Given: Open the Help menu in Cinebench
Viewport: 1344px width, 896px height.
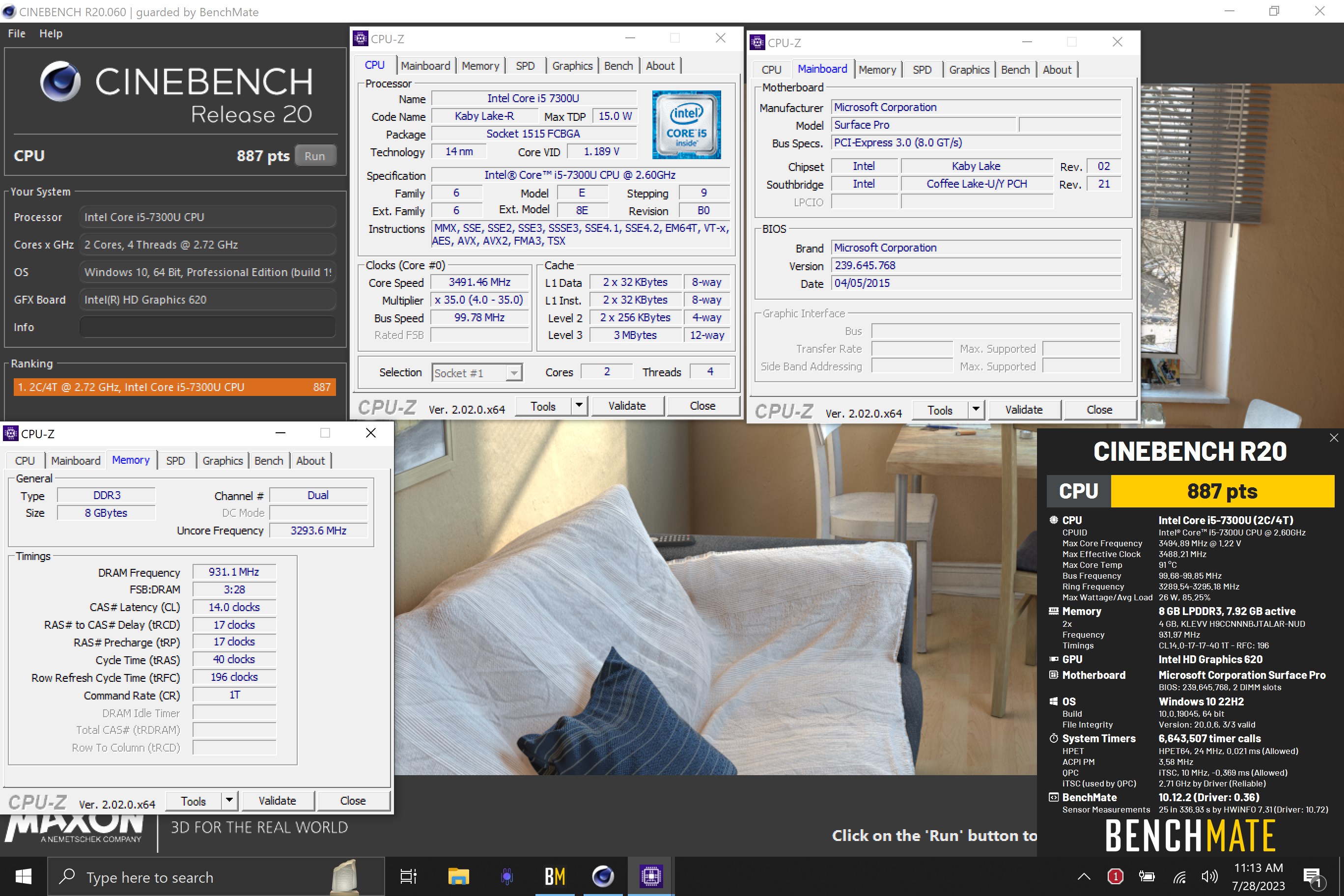Looking at the screenshot, I should click(51, 33).
